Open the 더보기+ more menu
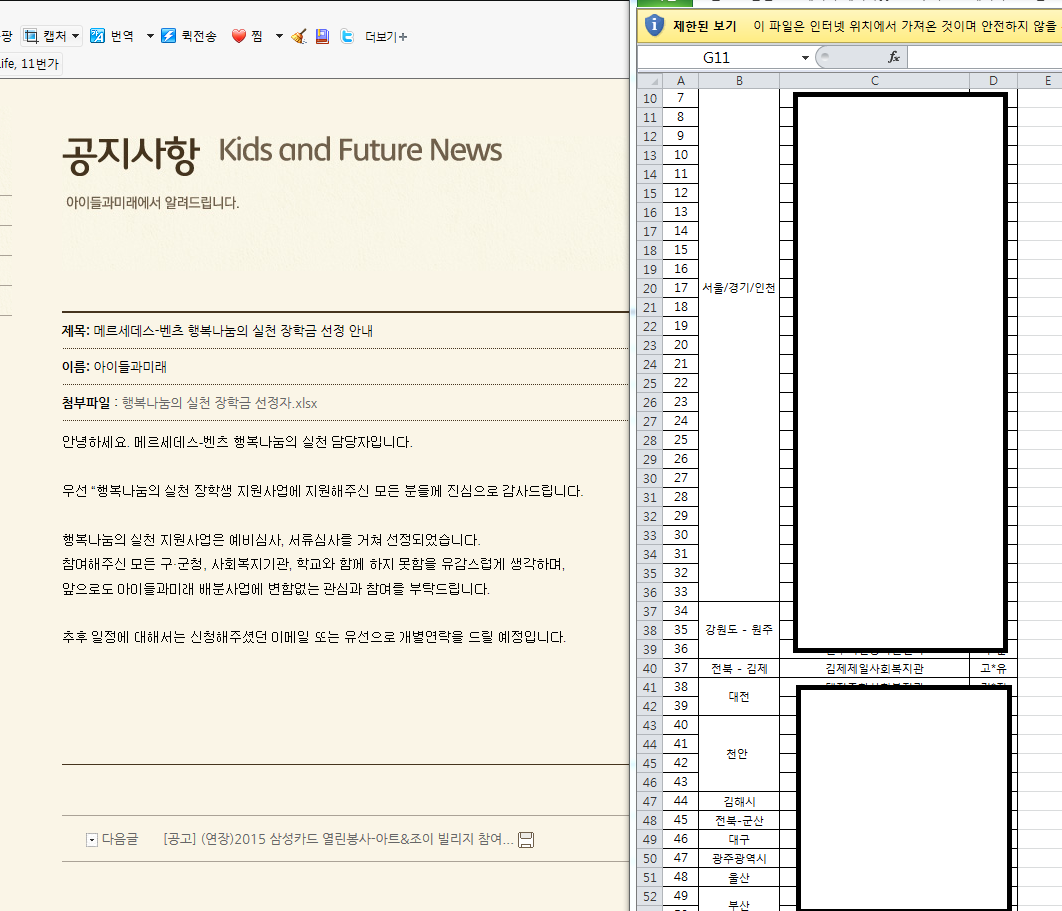Viewport: 1062px width, 911px height. [386, 37]
